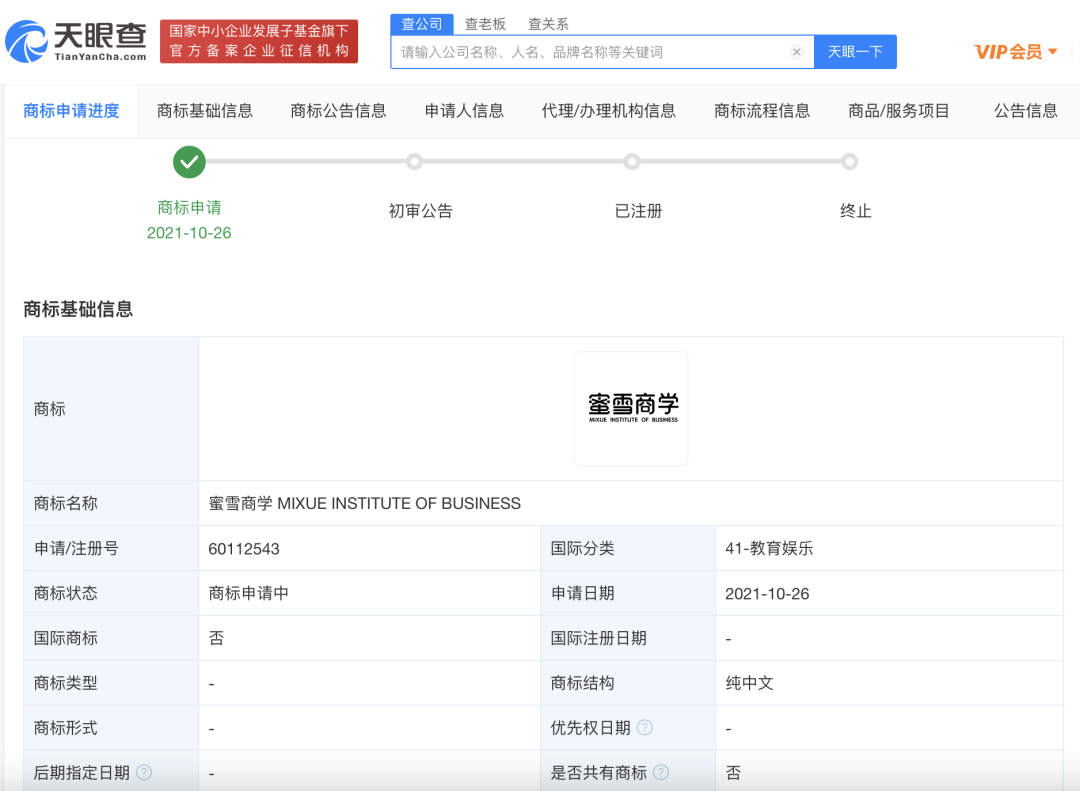Click the 商标结构 label cell
The height and width of the screenshot is (791, 1080).
point(627,683)
